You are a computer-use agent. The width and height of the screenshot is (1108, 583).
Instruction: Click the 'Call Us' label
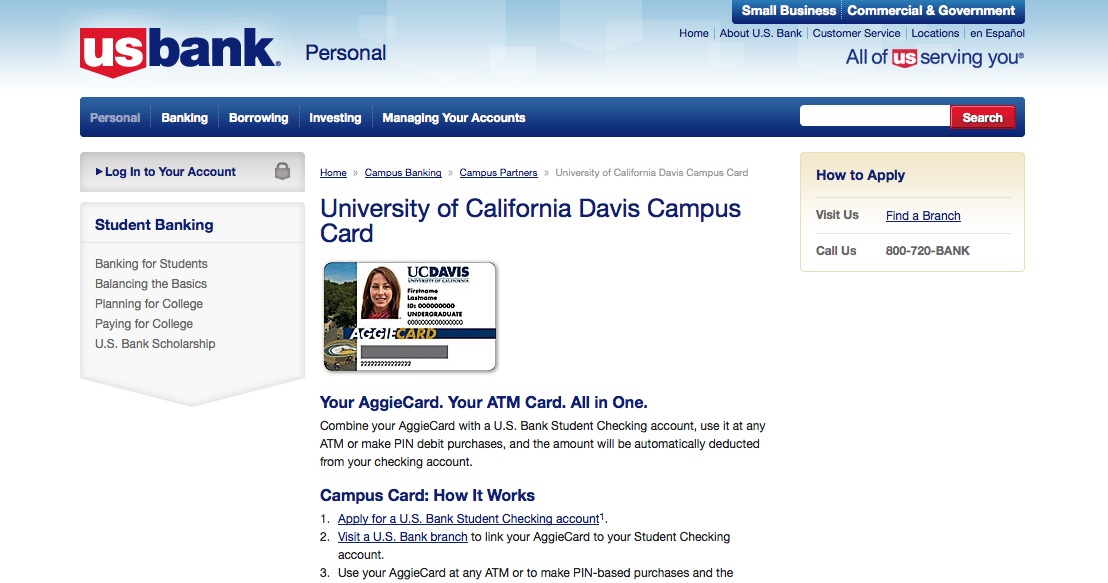(x=835, y=251)
